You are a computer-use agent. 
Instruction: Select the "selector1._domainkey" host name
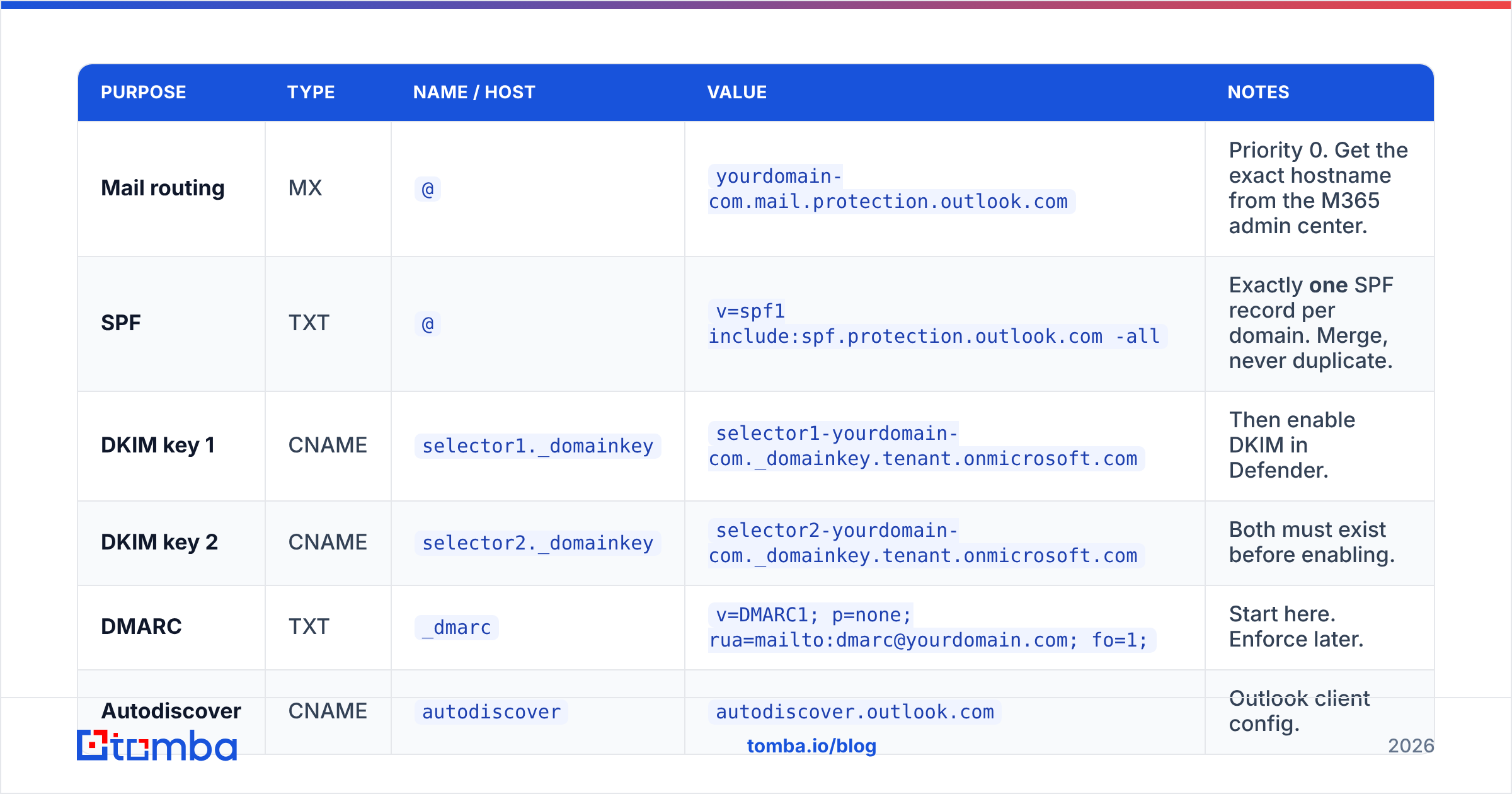[538, 446]
